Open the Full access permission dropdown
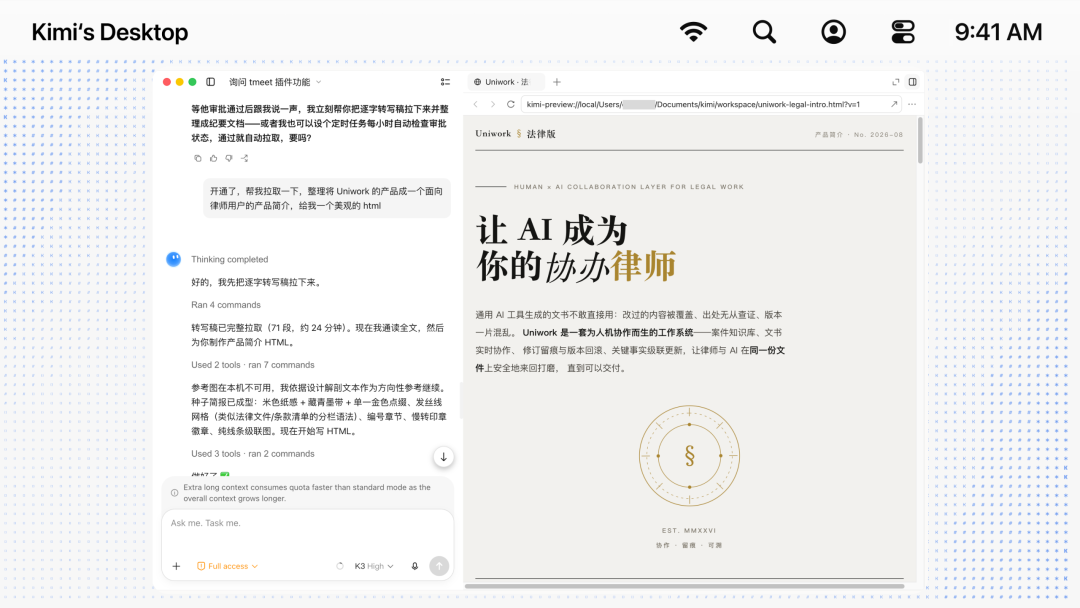The width and height of the screenshot is (1080, 608). click(227, 566)
